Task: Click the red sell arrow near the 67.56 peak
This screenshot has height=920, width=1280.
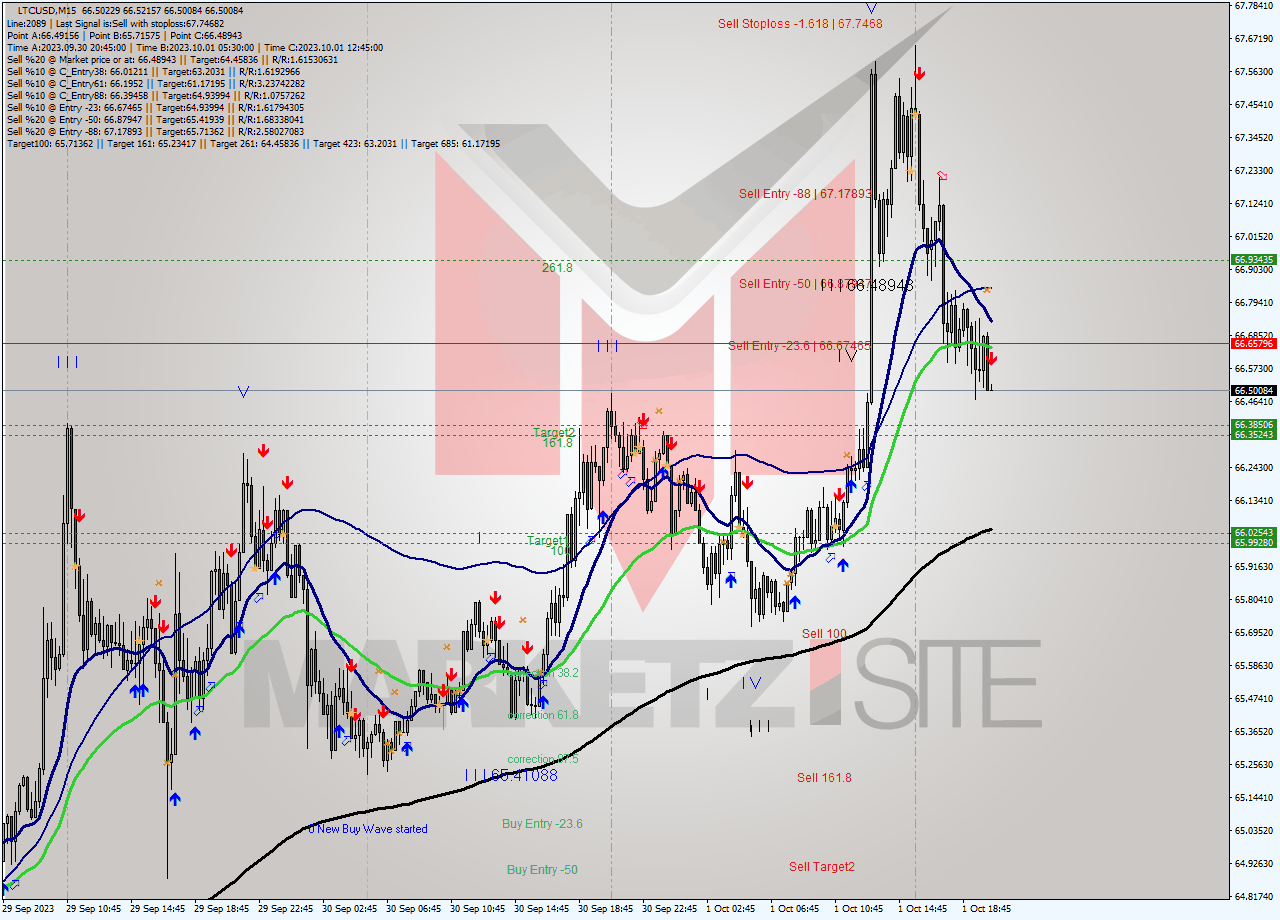Action: (919, 73)
